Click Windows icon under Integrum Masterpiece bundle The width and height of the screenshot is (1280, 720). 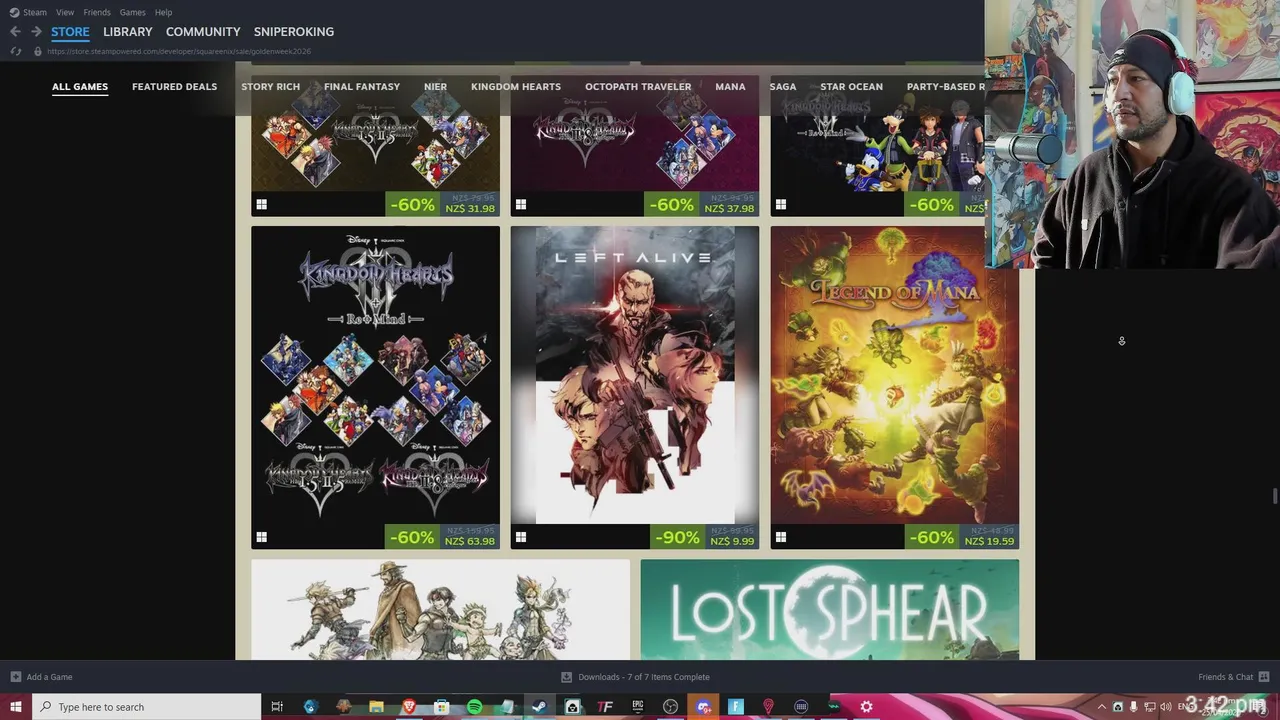(261, 537)
